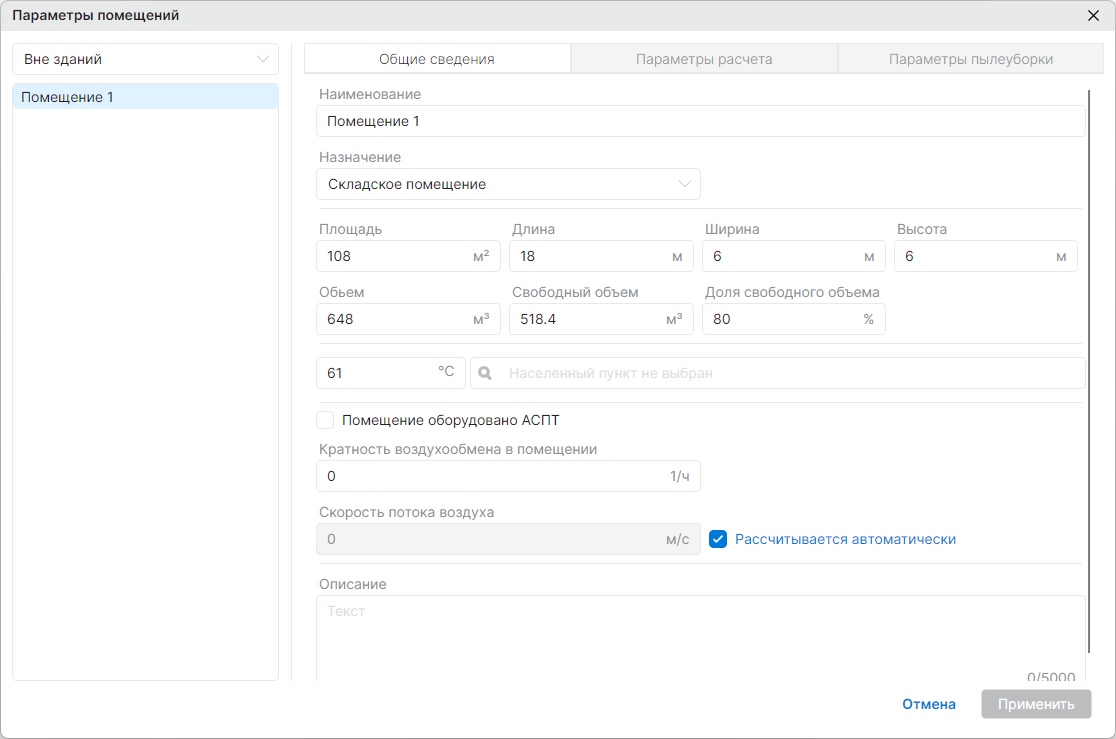The image size is (1116, 739).
Task: Click the Доля свободного объема field
Action: 794,319
